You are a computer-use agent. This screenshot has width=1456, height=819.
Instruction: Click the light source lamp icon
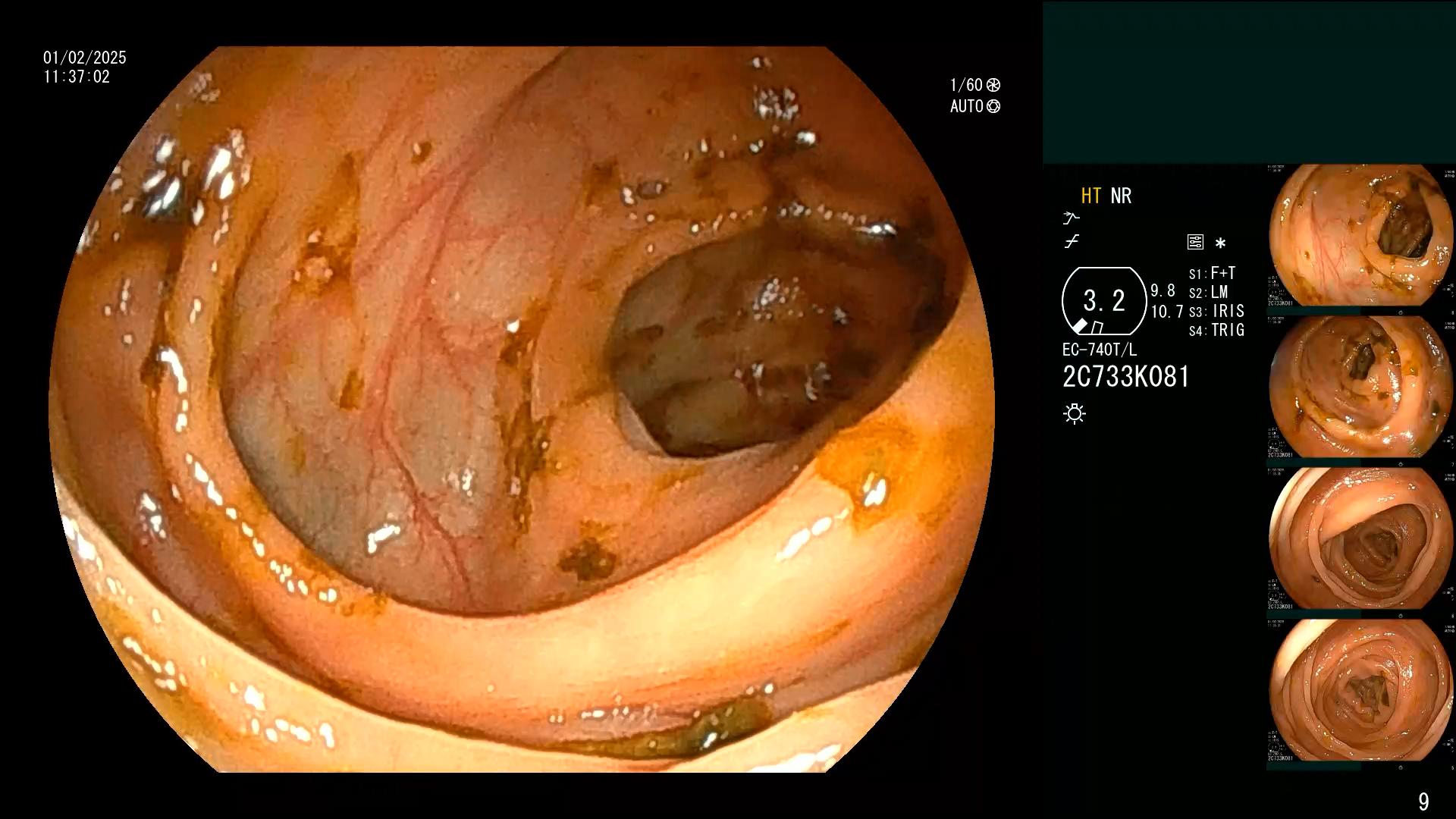coord(1075,413)
